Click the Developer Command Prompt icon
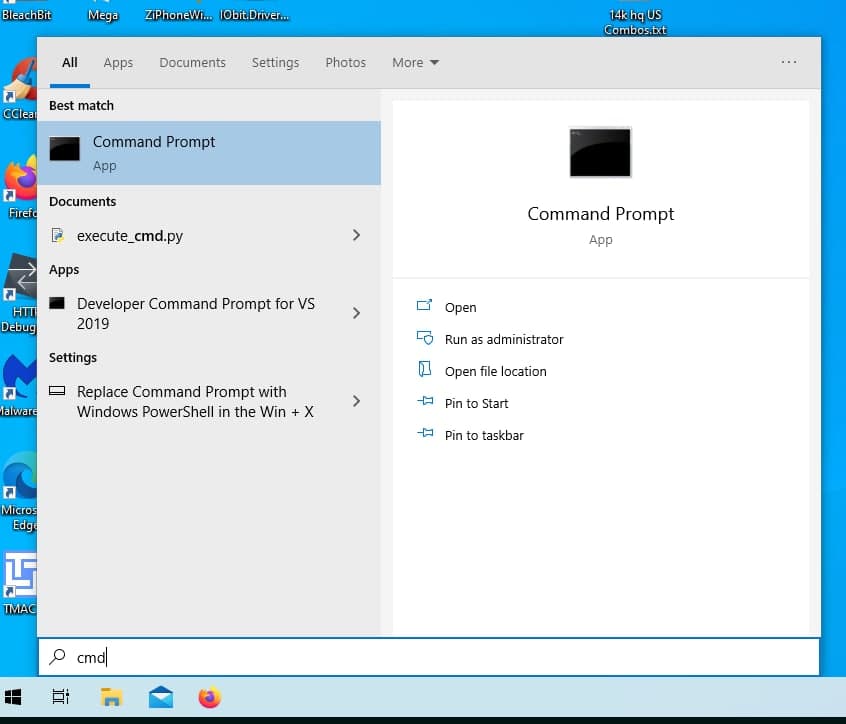This screenshot has width=846, height=724. pos(58,303)
